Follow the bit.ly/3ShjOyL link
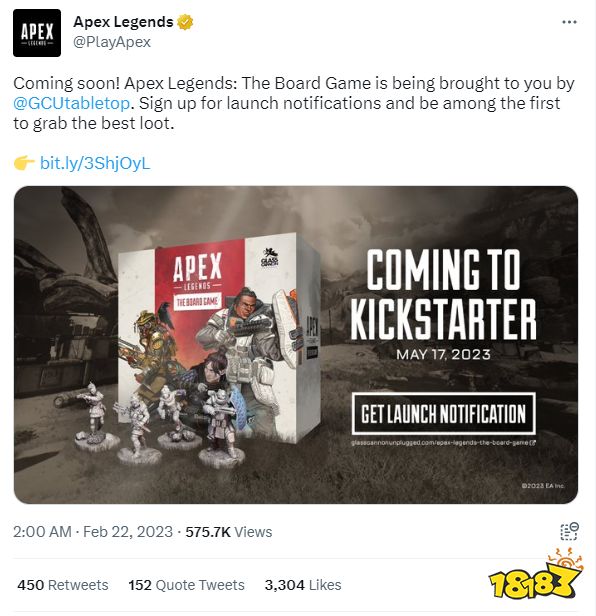 (x=95, y=163)
